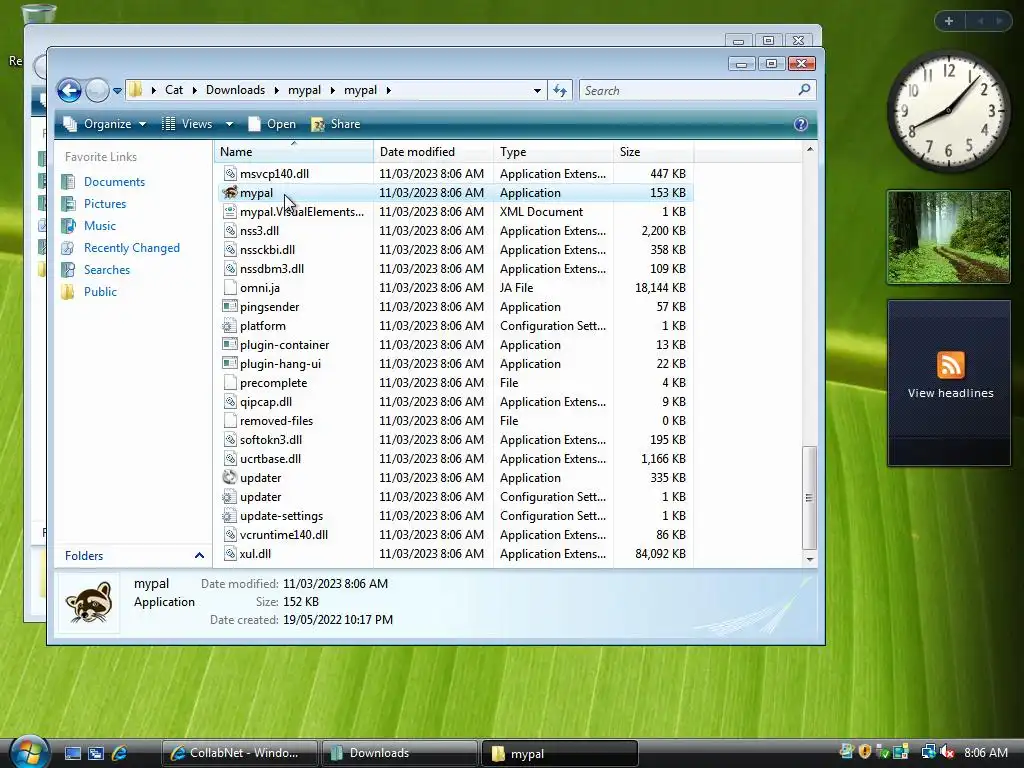Click View headlines on feed gadget
The width and height of the screenshot is (1024, 768).
point(950,393)
